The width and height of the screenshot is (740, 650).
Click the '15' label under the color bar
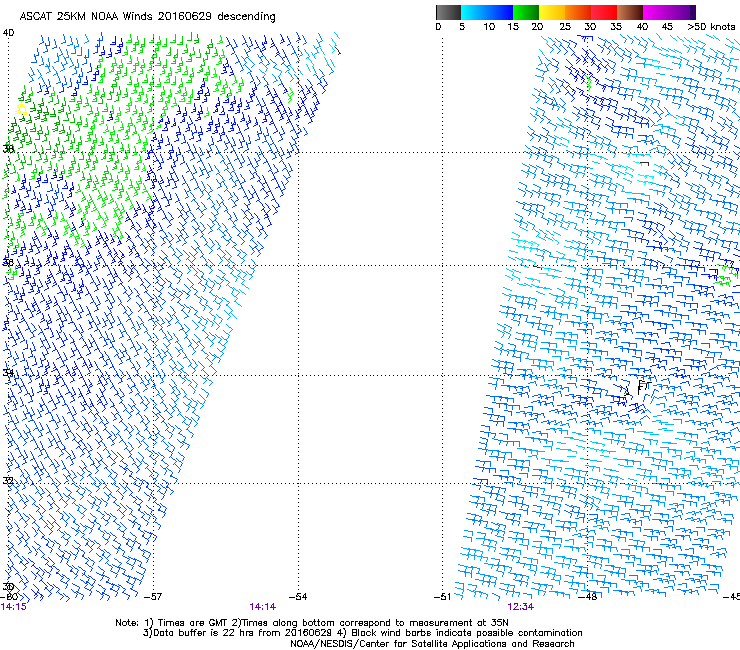[513, 26]
